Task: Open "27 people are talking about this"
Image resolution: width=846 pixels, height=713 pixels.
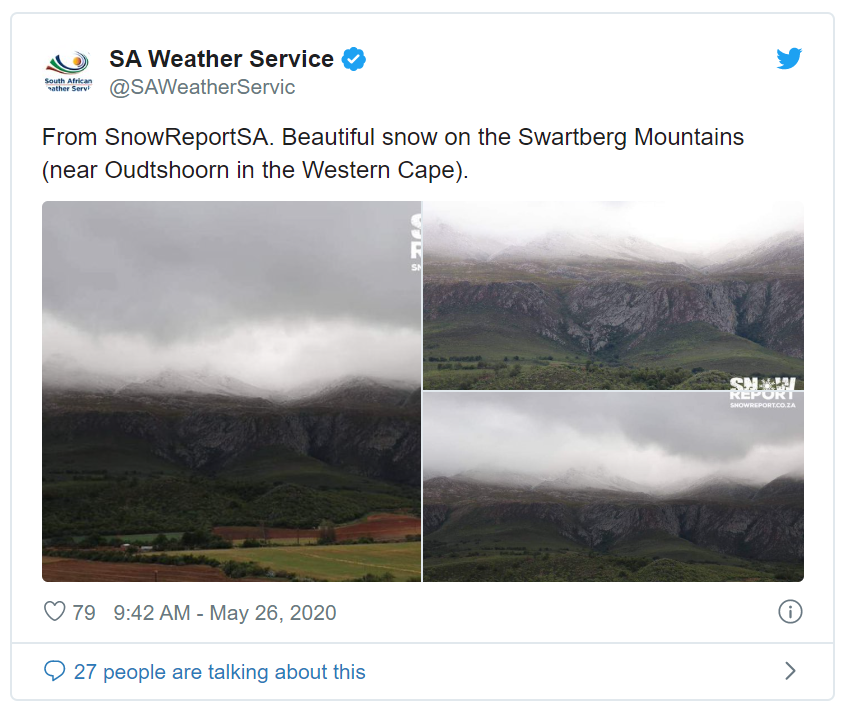Action: pos(219,671)
